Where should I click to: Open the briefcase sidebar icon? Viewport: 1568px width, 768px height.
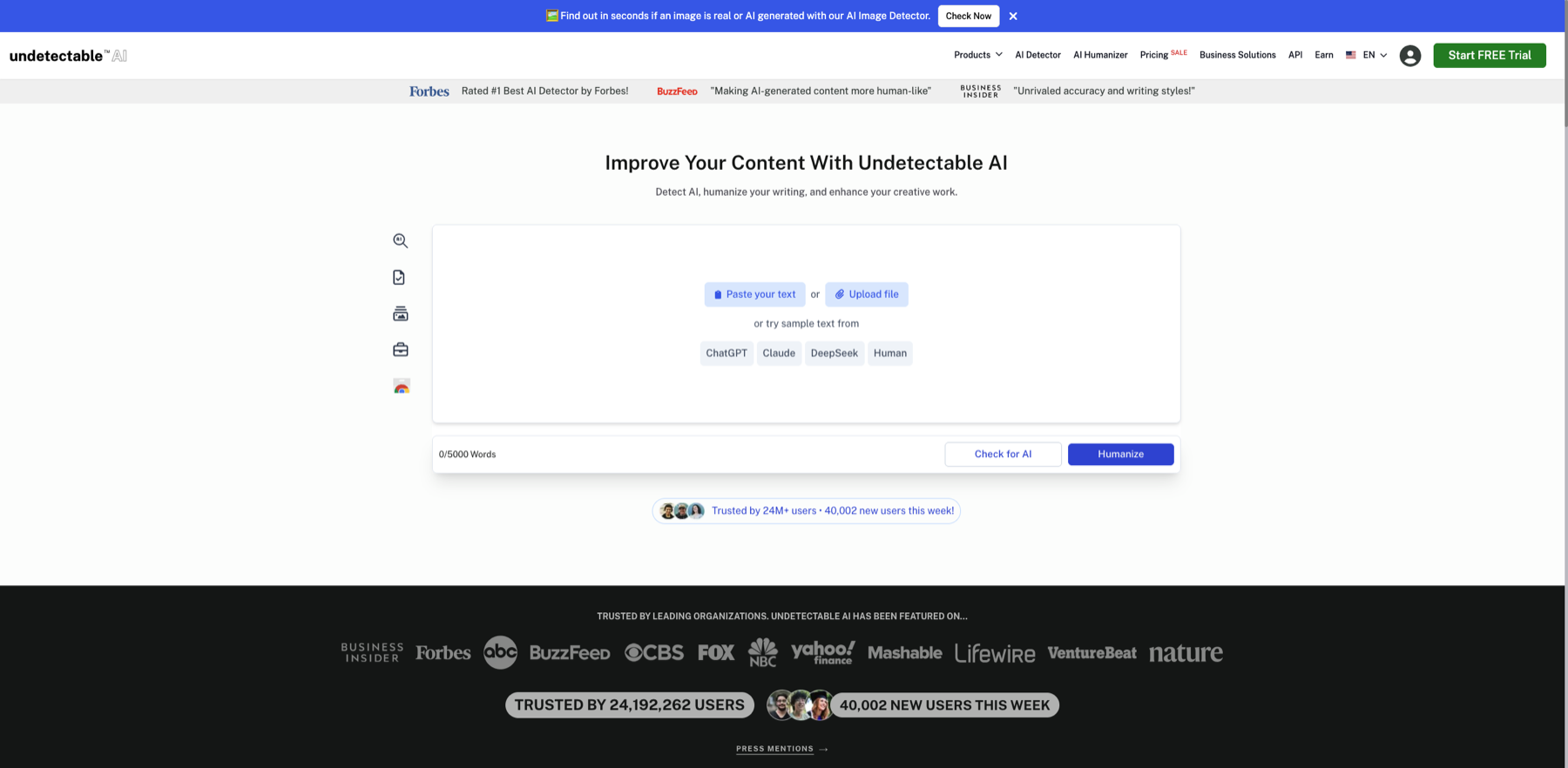pyautogui.click(x=400, y=349)
